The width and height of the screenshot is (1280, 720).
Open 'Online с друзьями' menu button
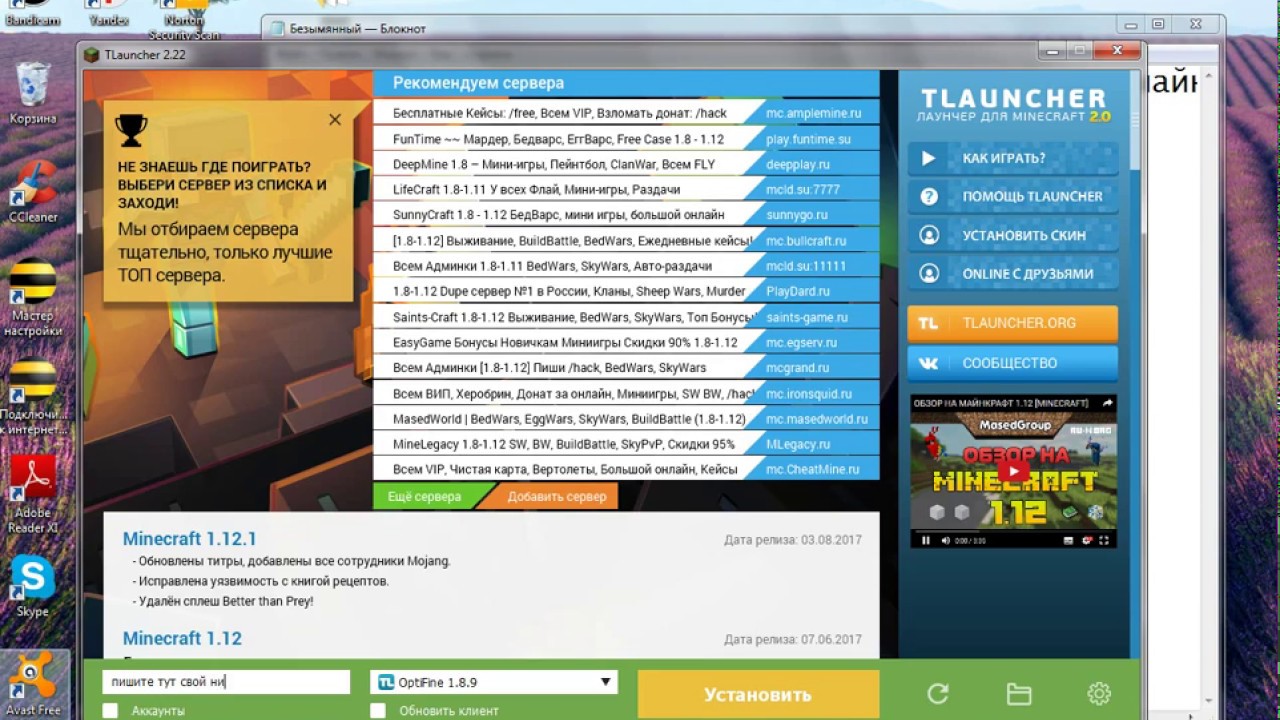[x=1013, y=273]
